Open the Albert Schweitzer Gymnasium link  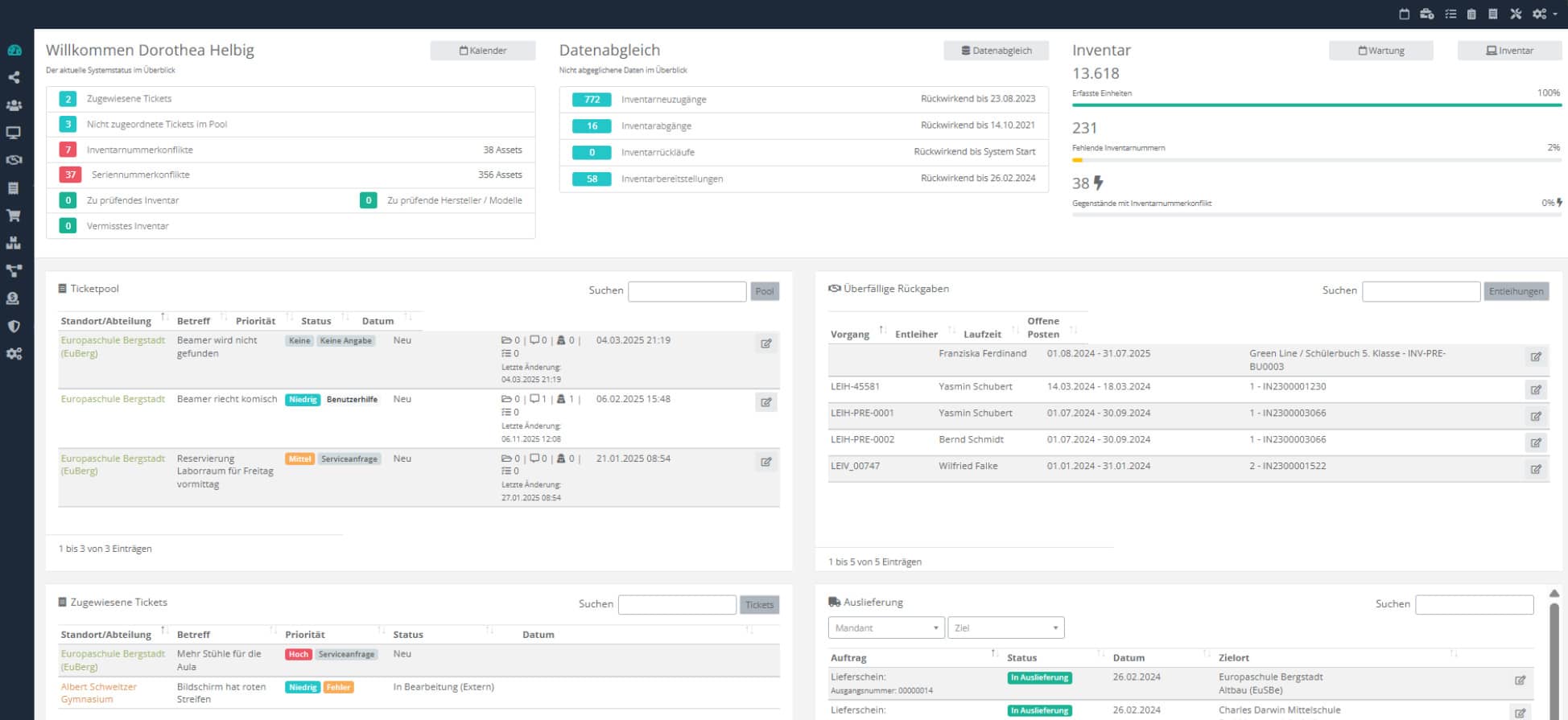point(98,693)
